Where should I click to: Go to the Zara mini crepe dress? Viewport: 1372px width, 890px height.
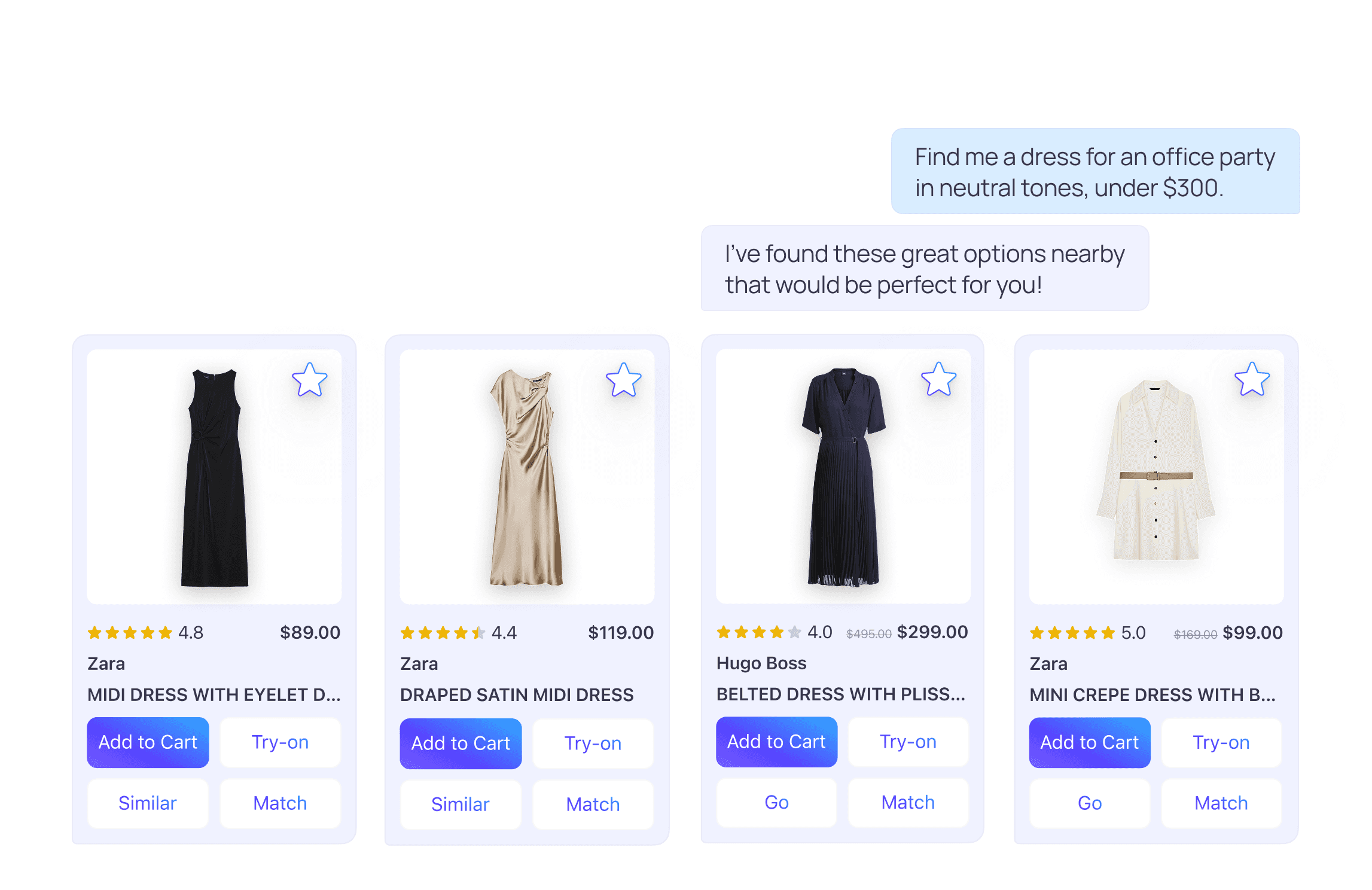(1090, 803)
